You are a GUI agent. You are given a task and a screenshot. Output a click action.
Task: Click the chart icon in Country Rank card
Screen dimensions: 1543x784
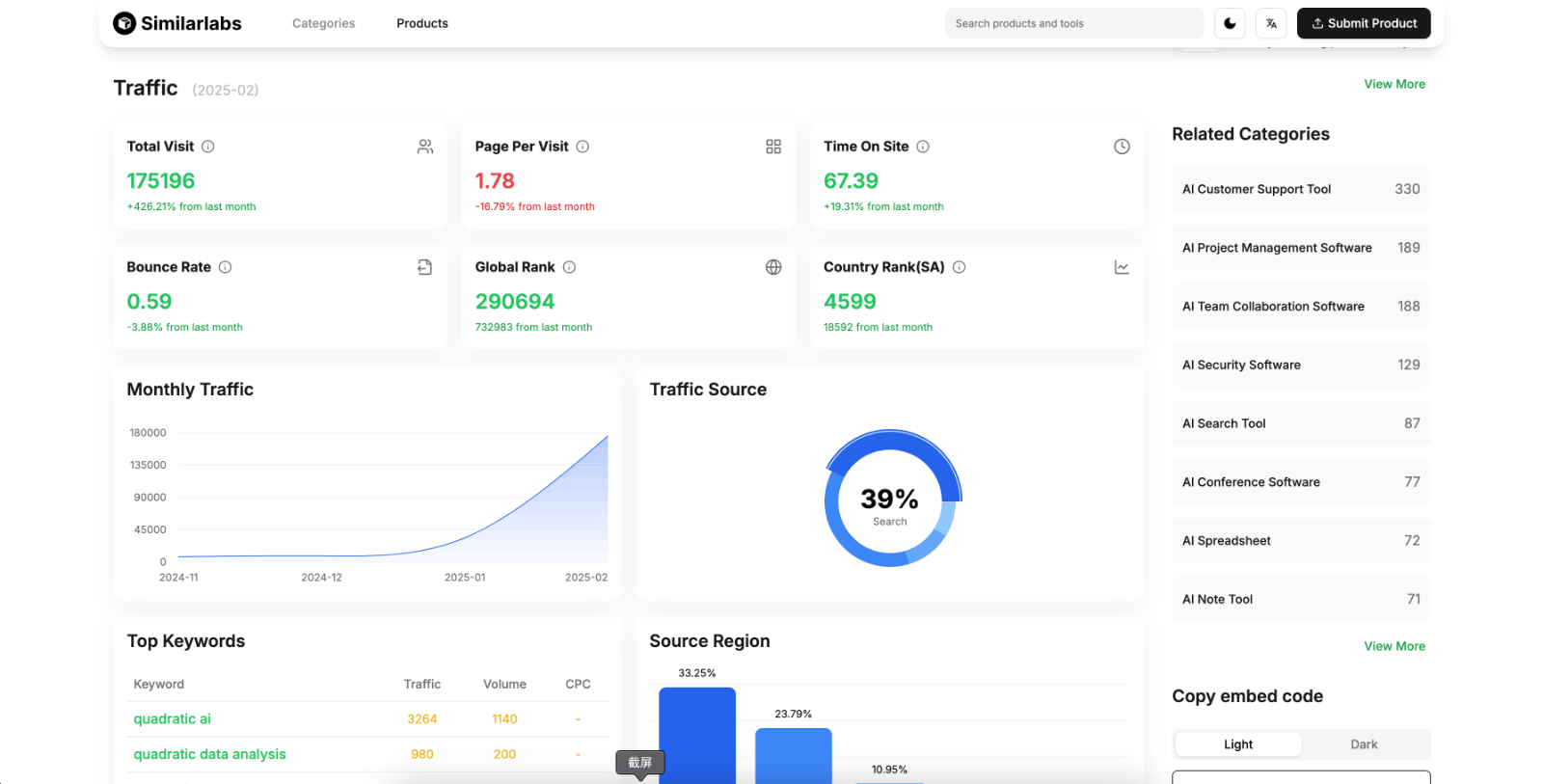point(1122,267)
